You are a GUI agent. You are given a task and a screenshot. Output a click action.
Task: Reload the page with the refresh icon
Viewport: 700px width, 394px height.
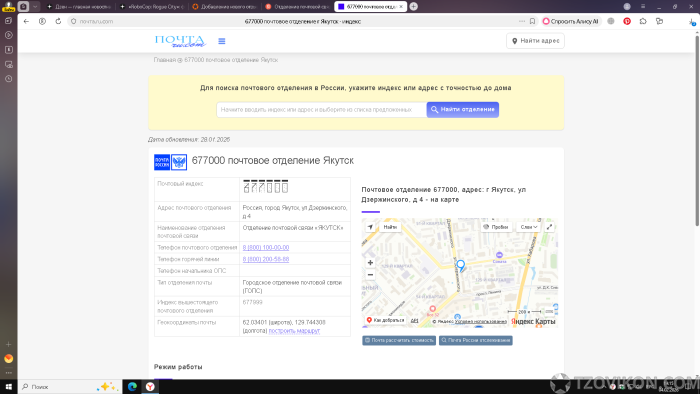tap(58, 21)
